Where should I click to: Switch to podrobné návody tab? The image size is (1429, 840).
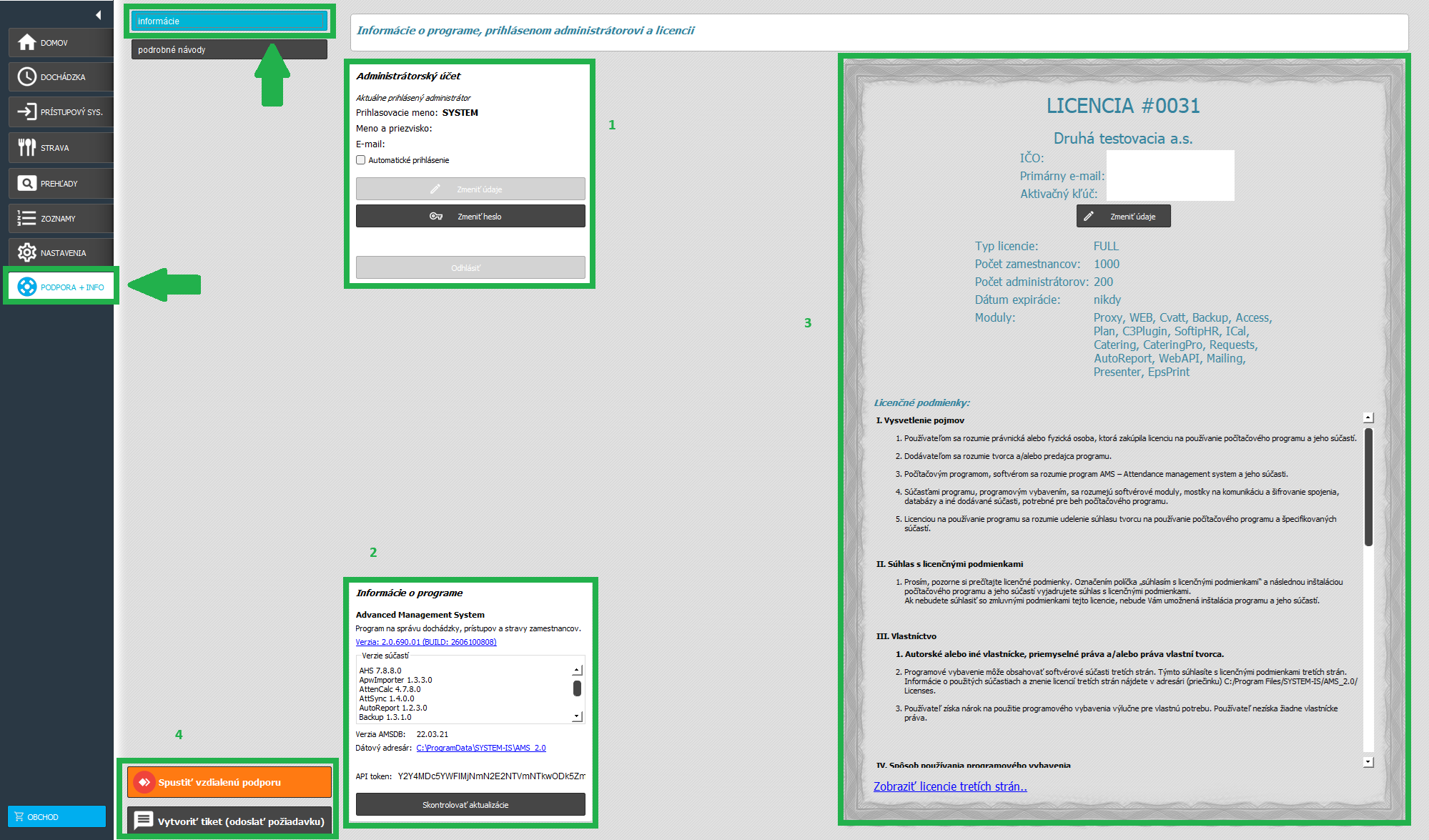(229, 49)
